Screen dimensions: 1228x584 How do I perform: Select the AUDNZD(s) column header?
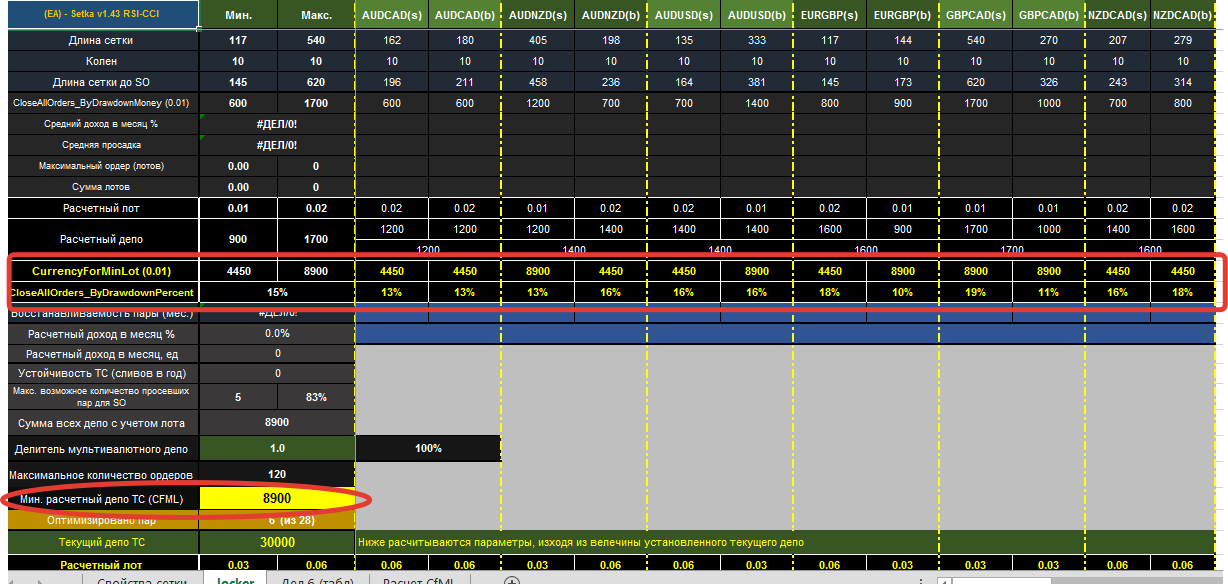pyautogui.click(x=537, y=17)
